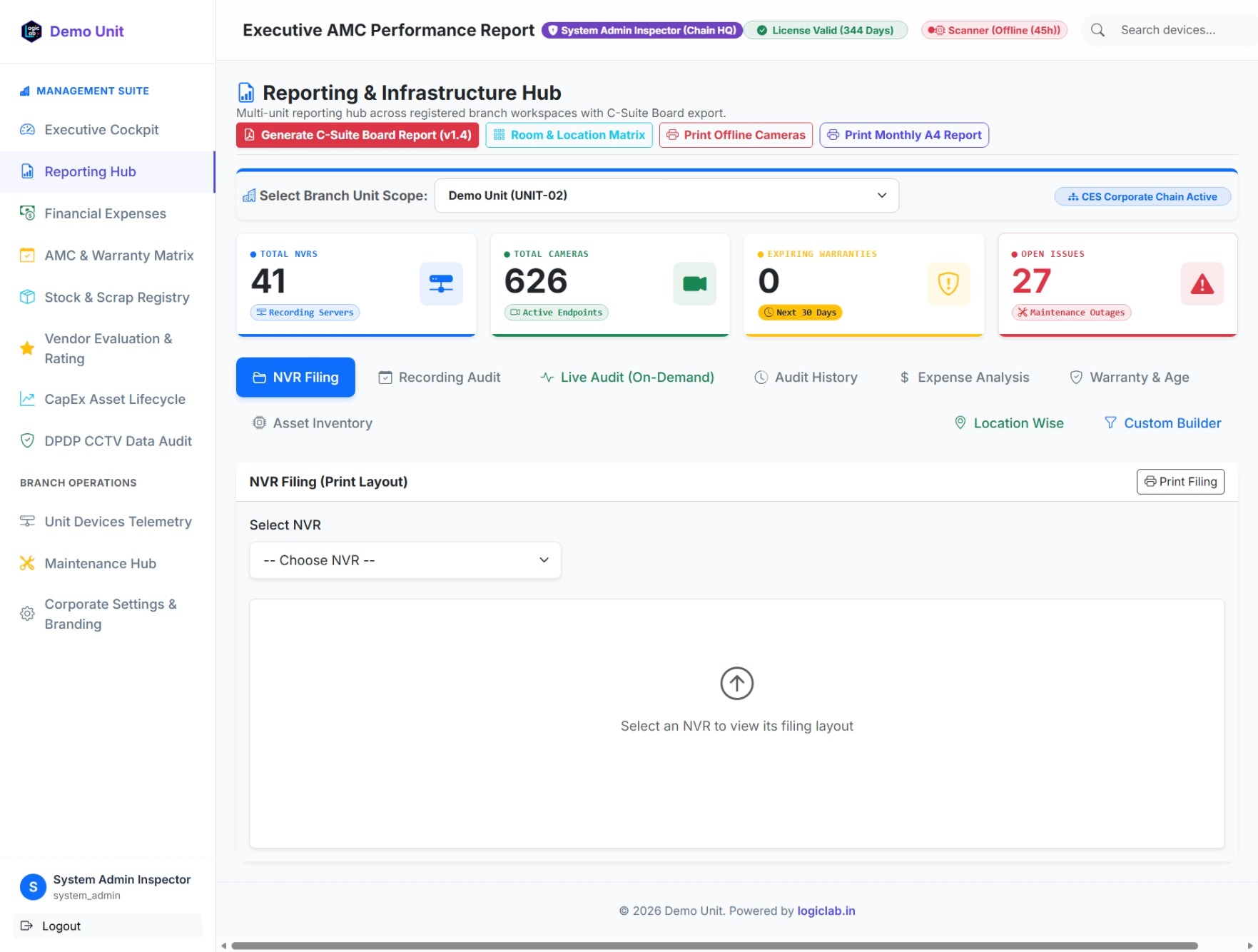
Task: Click the Financial Expenses icon in sidebar
Action: 27,213
